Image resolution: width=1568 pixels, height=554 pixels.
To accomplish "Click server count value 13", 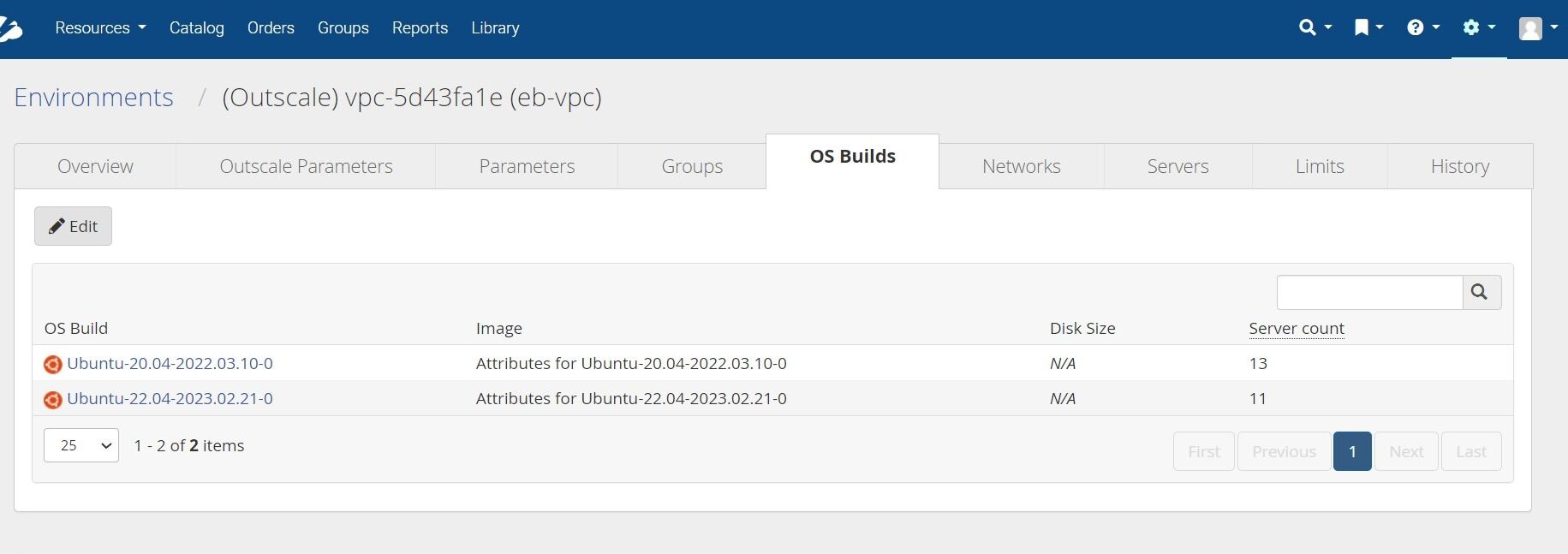I will (x=1258, y=364).
